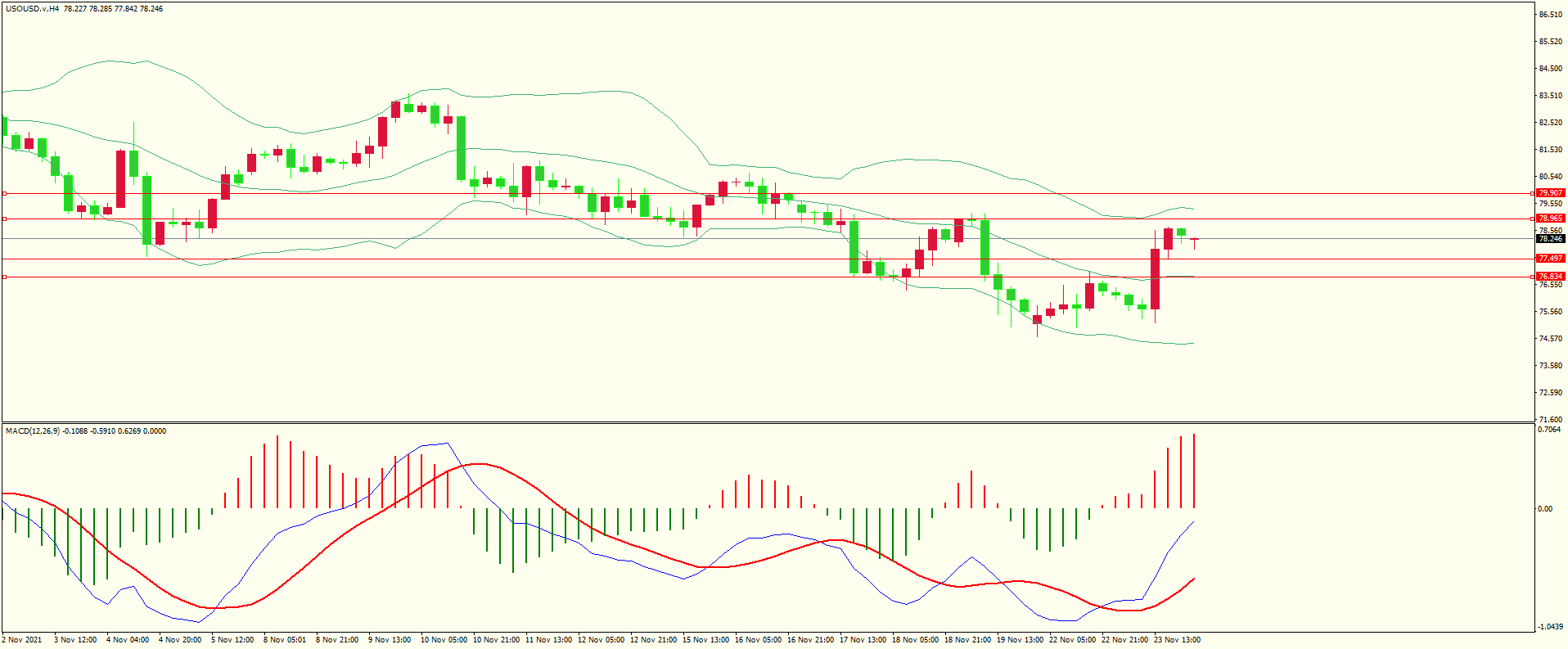Click the black current price tag 78.246

[1550, 239]
